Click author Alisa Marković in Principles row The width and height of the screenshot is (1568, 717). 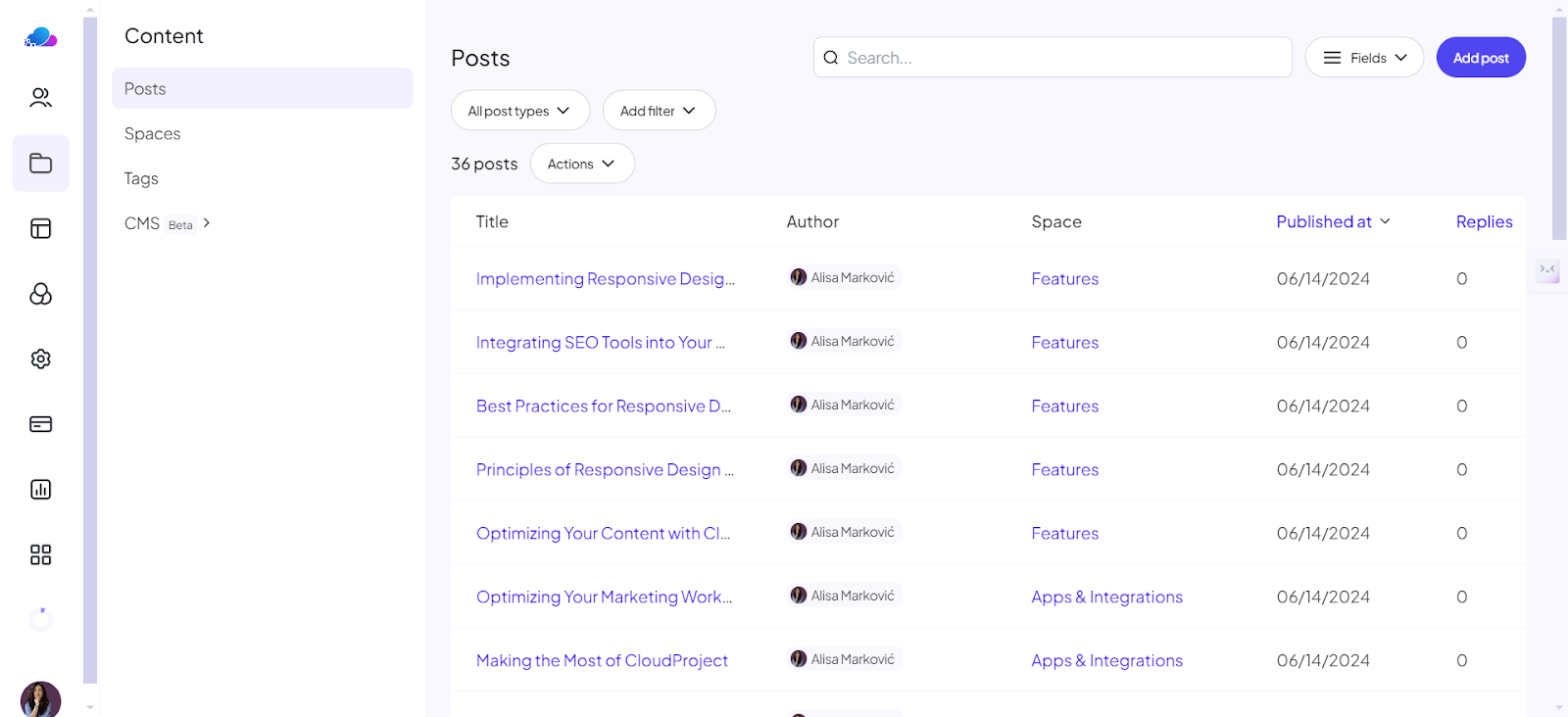pos(844,468)
